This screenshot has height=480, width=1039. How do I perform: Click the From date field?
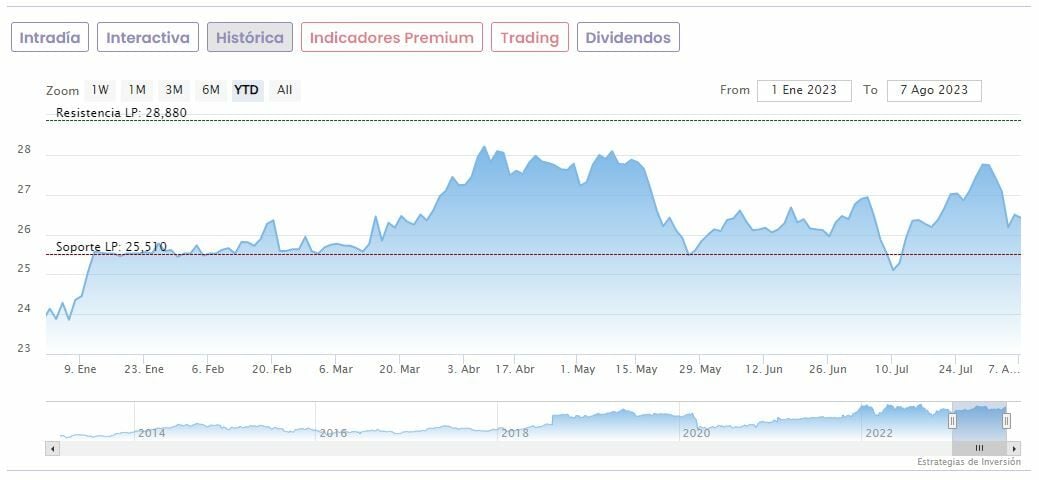click(x=804, y=90)
